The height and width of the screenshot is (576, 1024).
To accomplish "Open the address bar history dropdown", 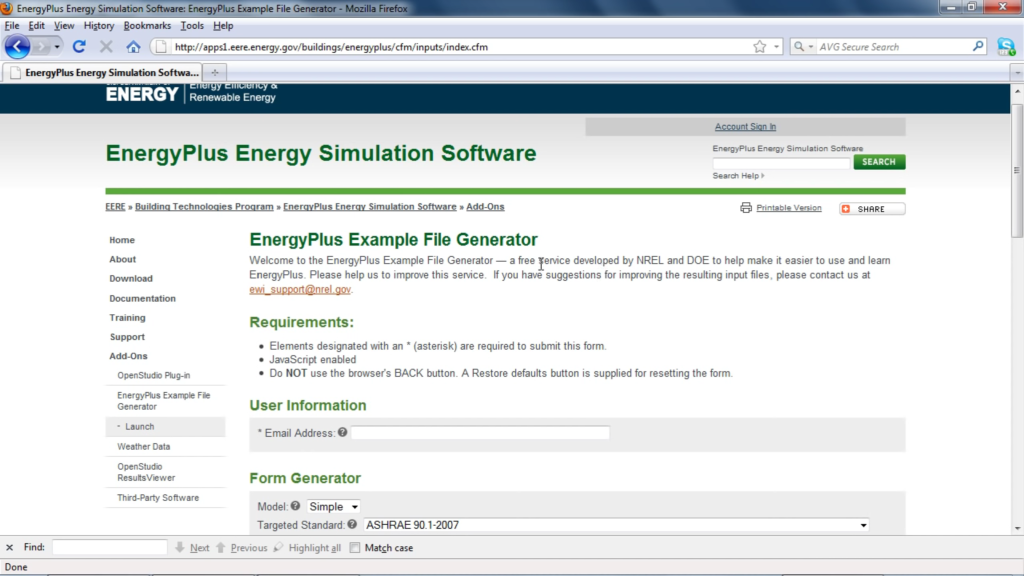I will tap(776, 47).
